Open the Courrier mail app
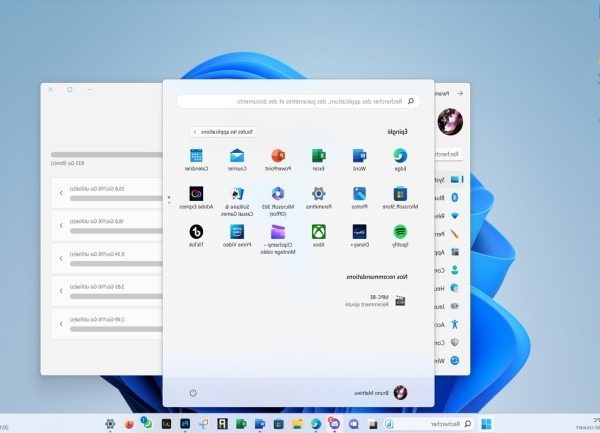600x433 pixels. (x=237, y=160)
